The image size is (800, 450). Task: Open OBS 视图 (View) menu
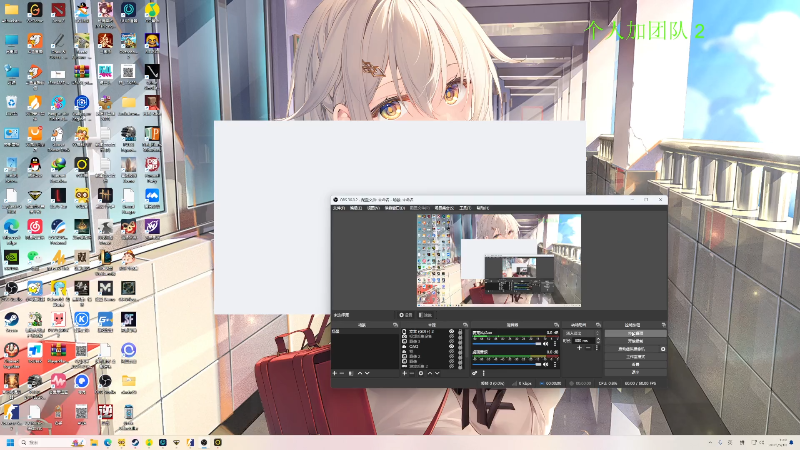point(373,208)
